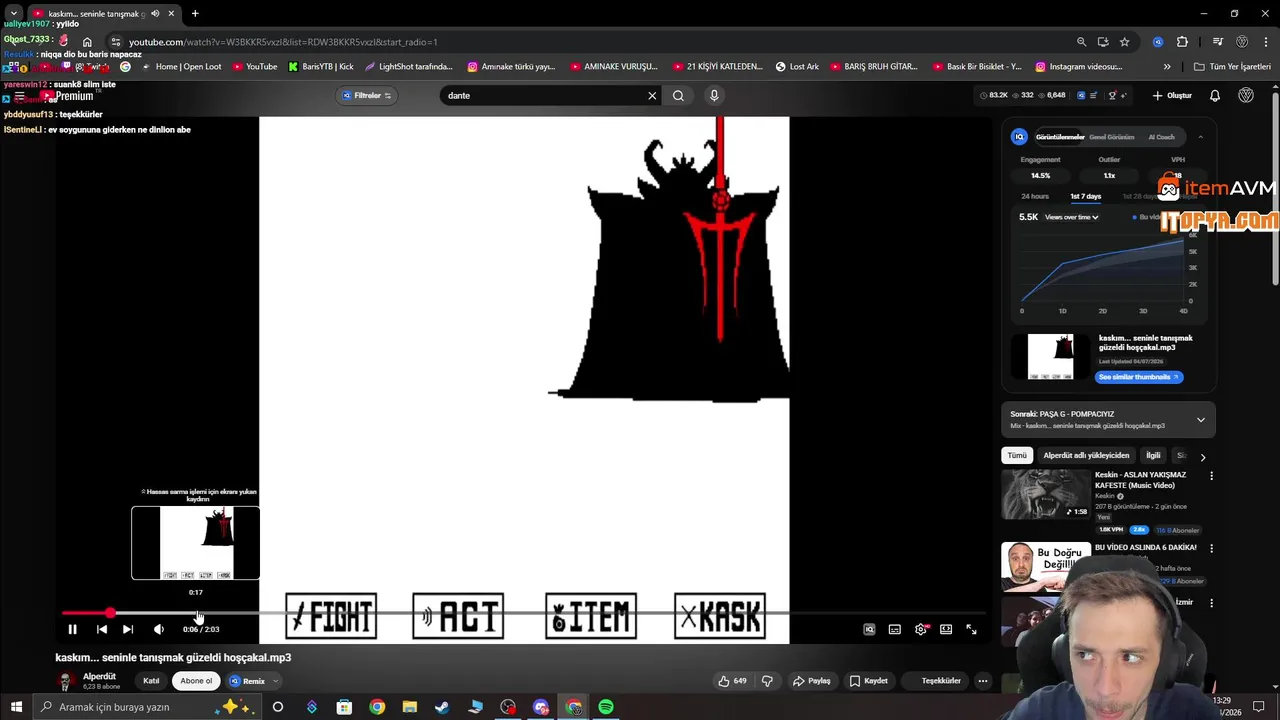Open YouTube notifications bell

click(1215, 96)
